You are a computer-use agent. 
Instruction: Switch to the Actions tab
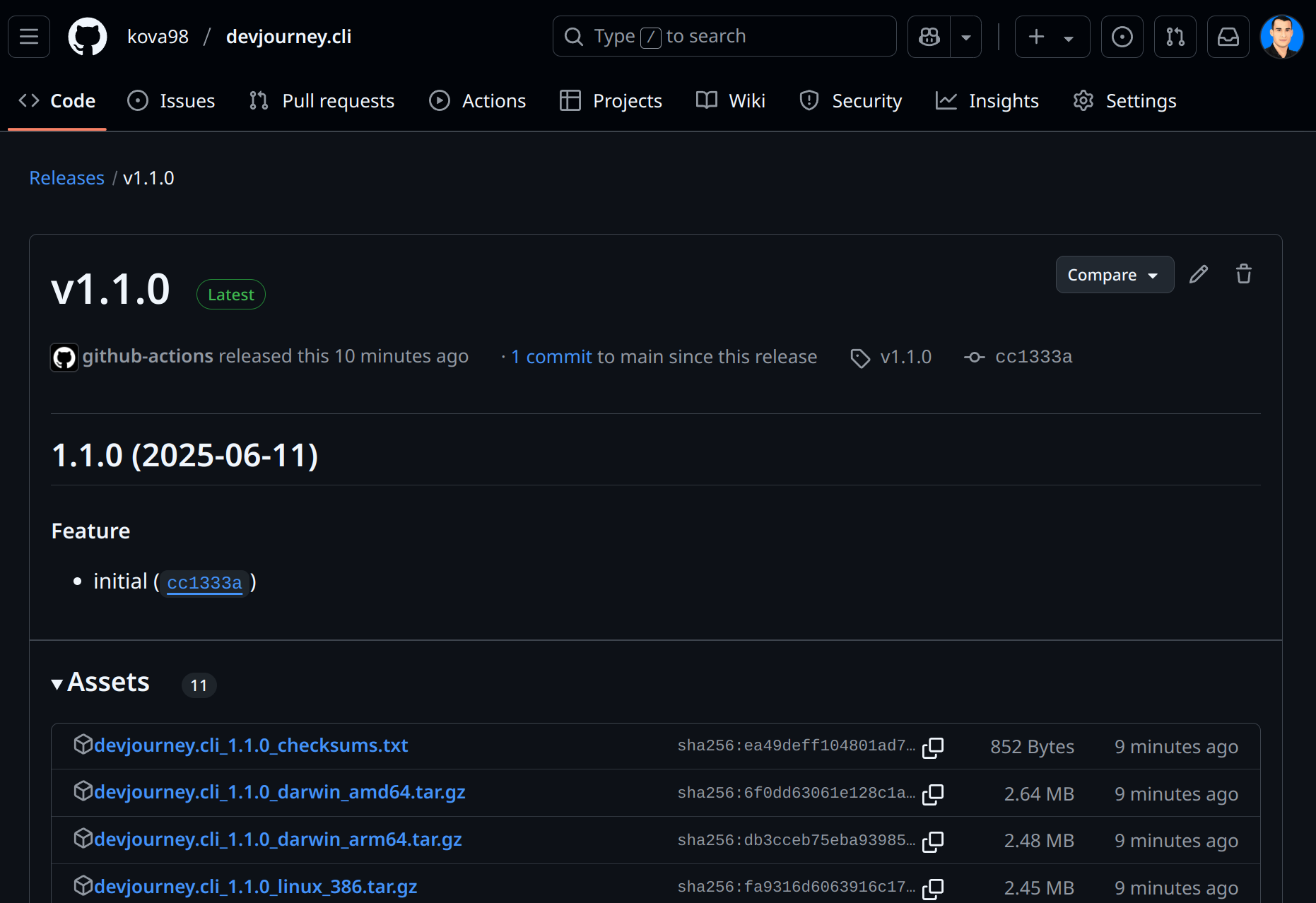click(478, 101)
